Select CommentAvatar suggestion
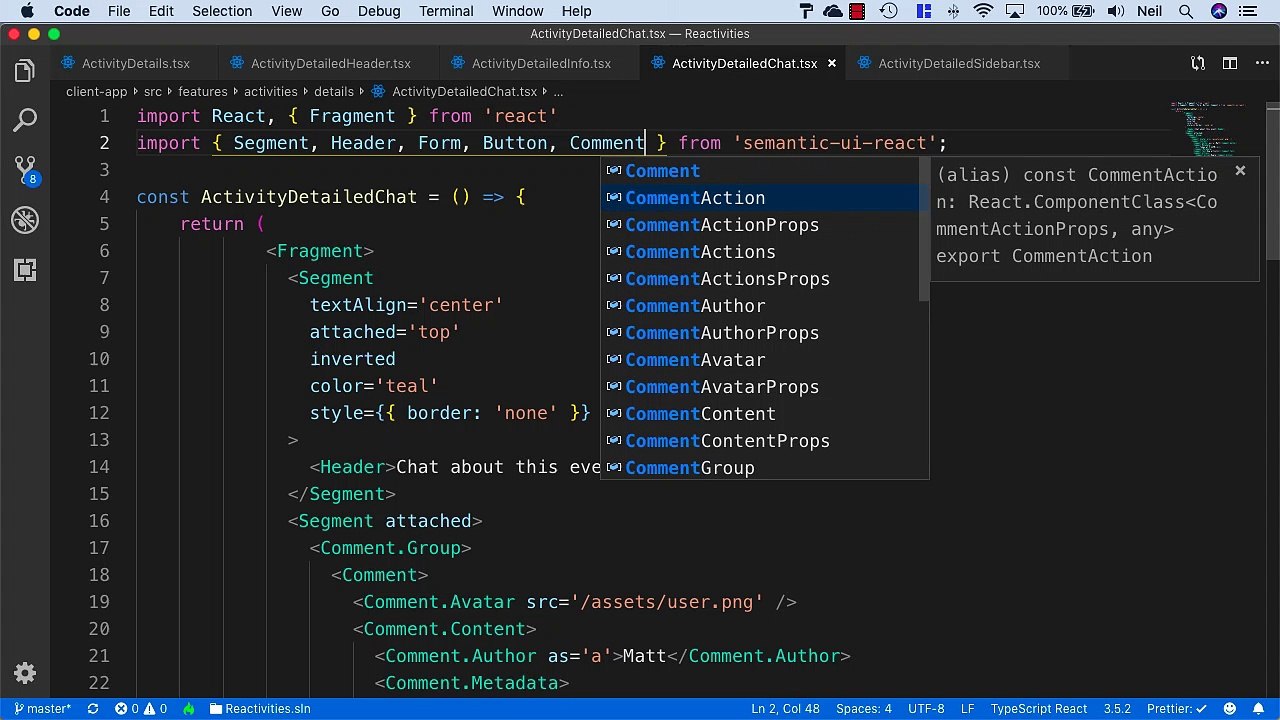The height and width of the screenshot is (720, 1280). coord(760,360)
